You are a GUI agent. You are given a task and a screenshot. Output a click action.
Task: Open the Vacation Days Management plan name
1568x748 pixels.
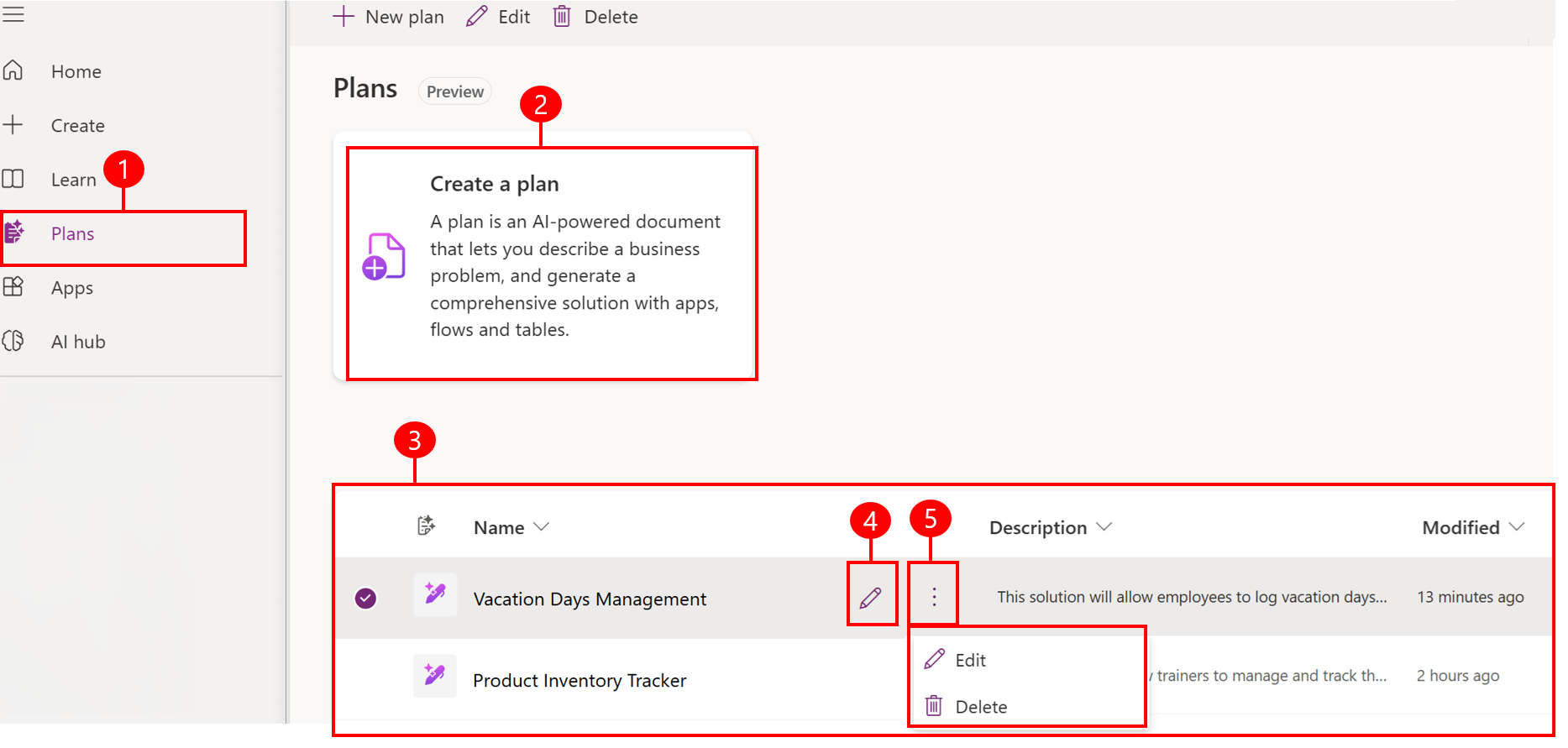pyautogui.click(x=590, y=599)
